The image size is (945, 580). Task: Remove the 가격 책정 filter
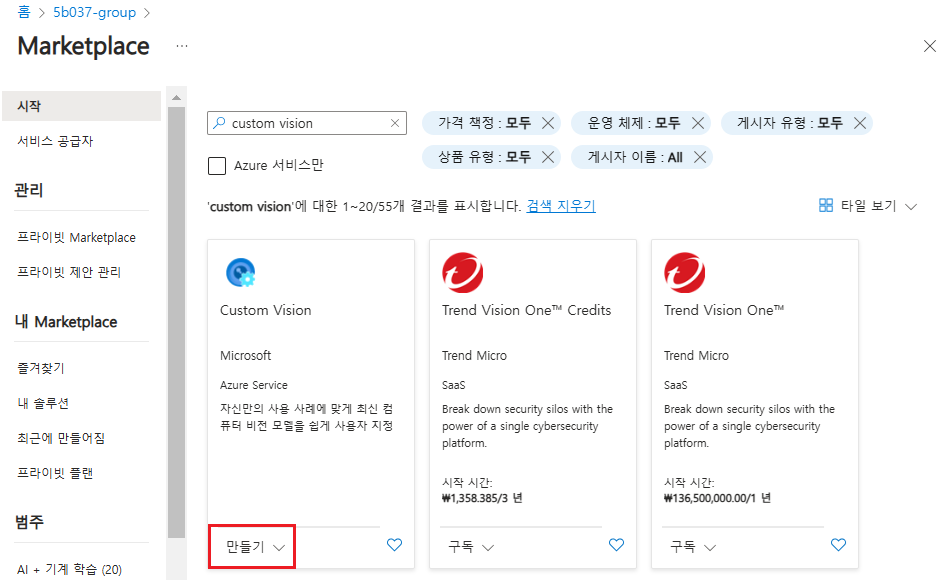point(548,123)
